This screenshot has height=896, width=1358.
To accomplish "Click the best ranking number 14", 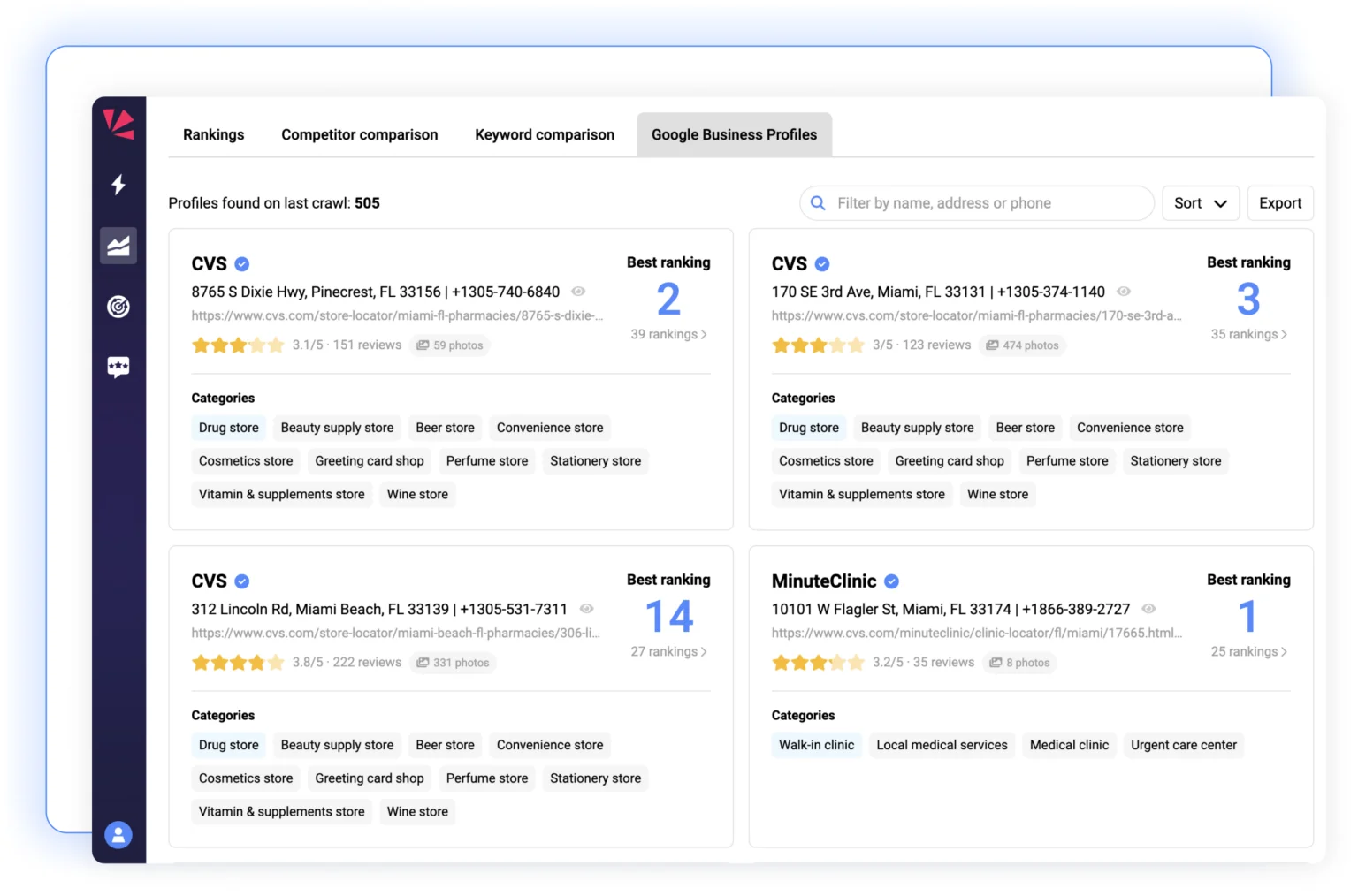I will [669, 617].
